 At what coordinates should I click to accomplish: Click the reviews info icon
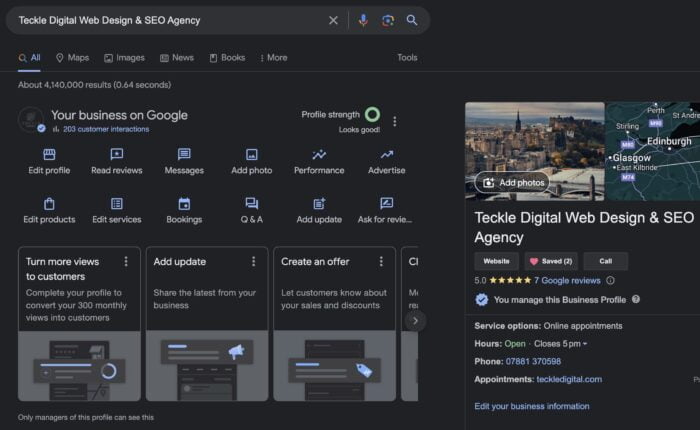(610, 280)
